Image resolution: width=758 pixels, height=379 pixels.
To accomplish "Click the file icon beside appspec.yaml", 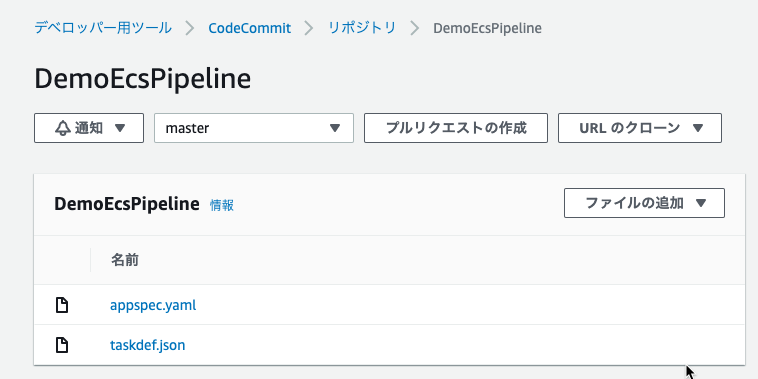I will click(61, 306).
